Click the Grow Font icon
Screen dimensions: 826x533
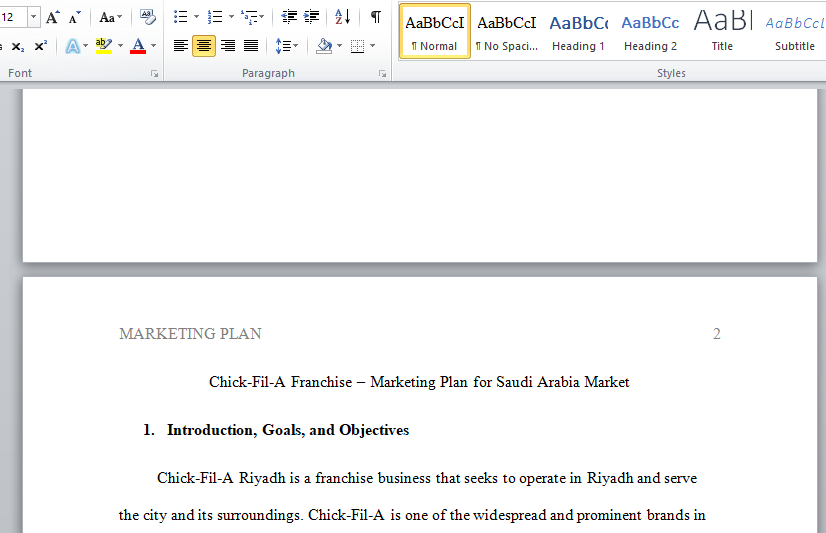52,17
